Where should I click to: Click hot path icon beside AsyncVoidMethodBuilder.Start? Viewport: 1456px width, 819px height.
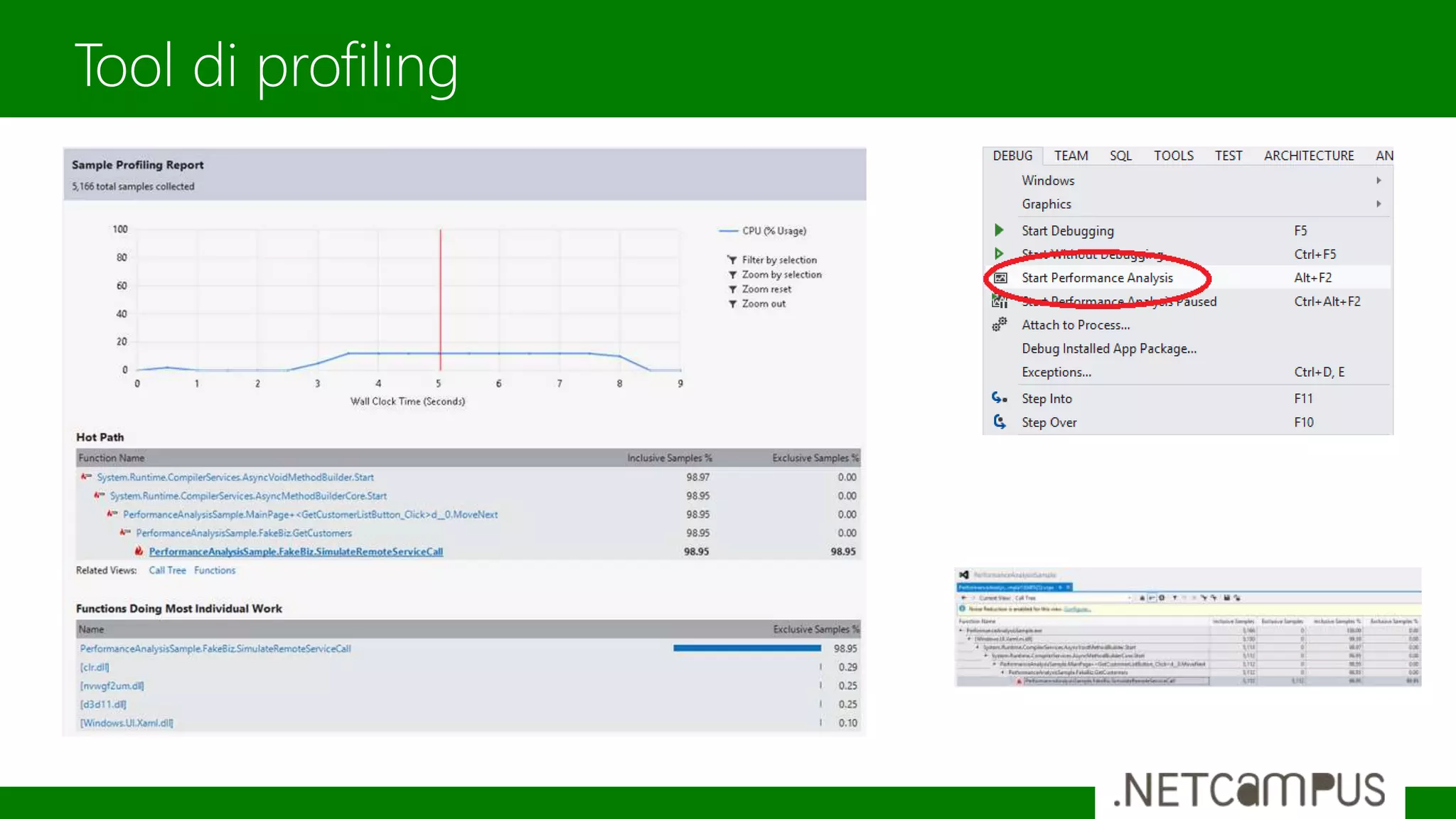pos(86,477)
